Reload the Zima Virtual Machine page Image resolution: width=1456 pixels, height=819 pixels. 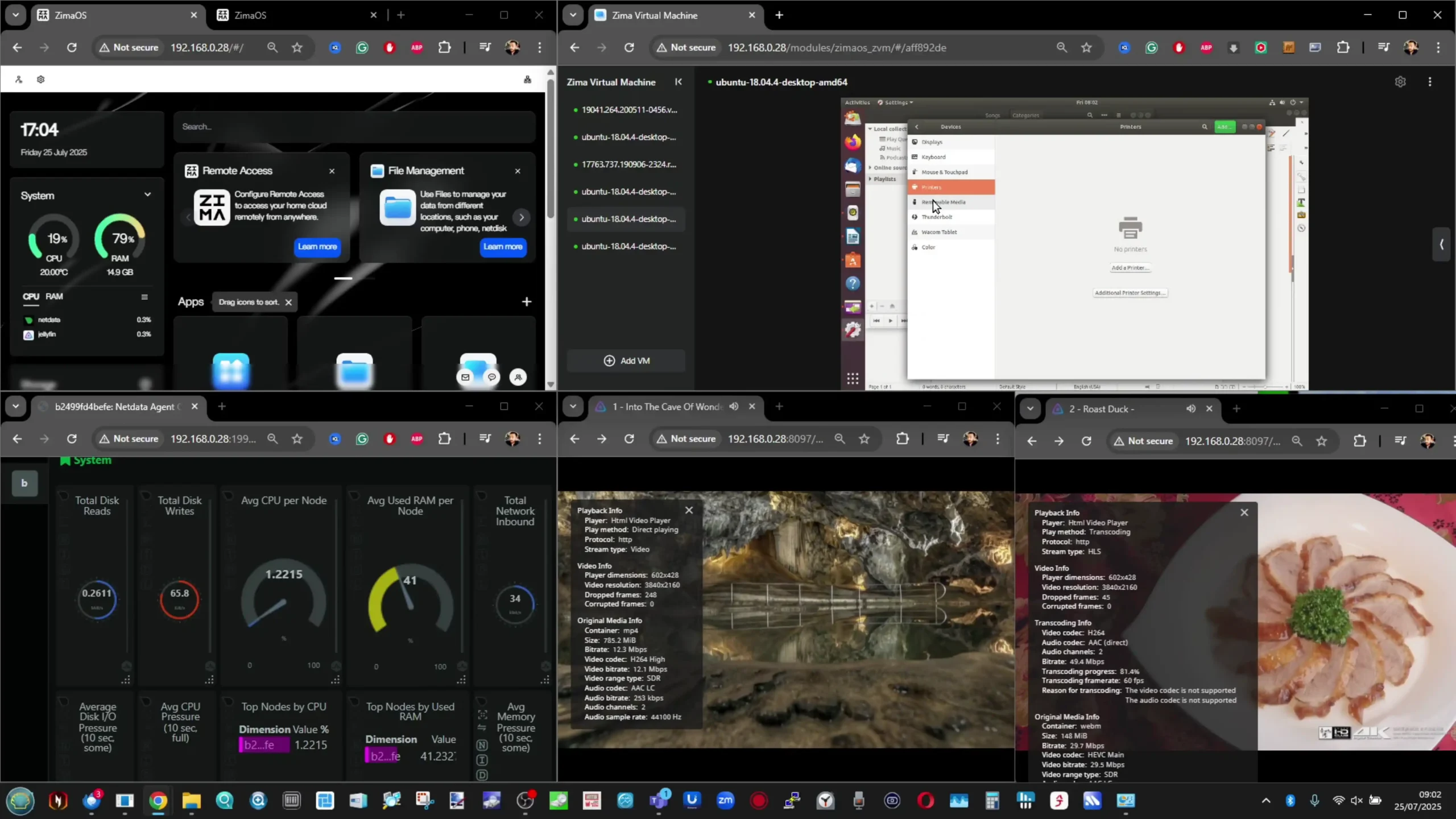point(629,48)
